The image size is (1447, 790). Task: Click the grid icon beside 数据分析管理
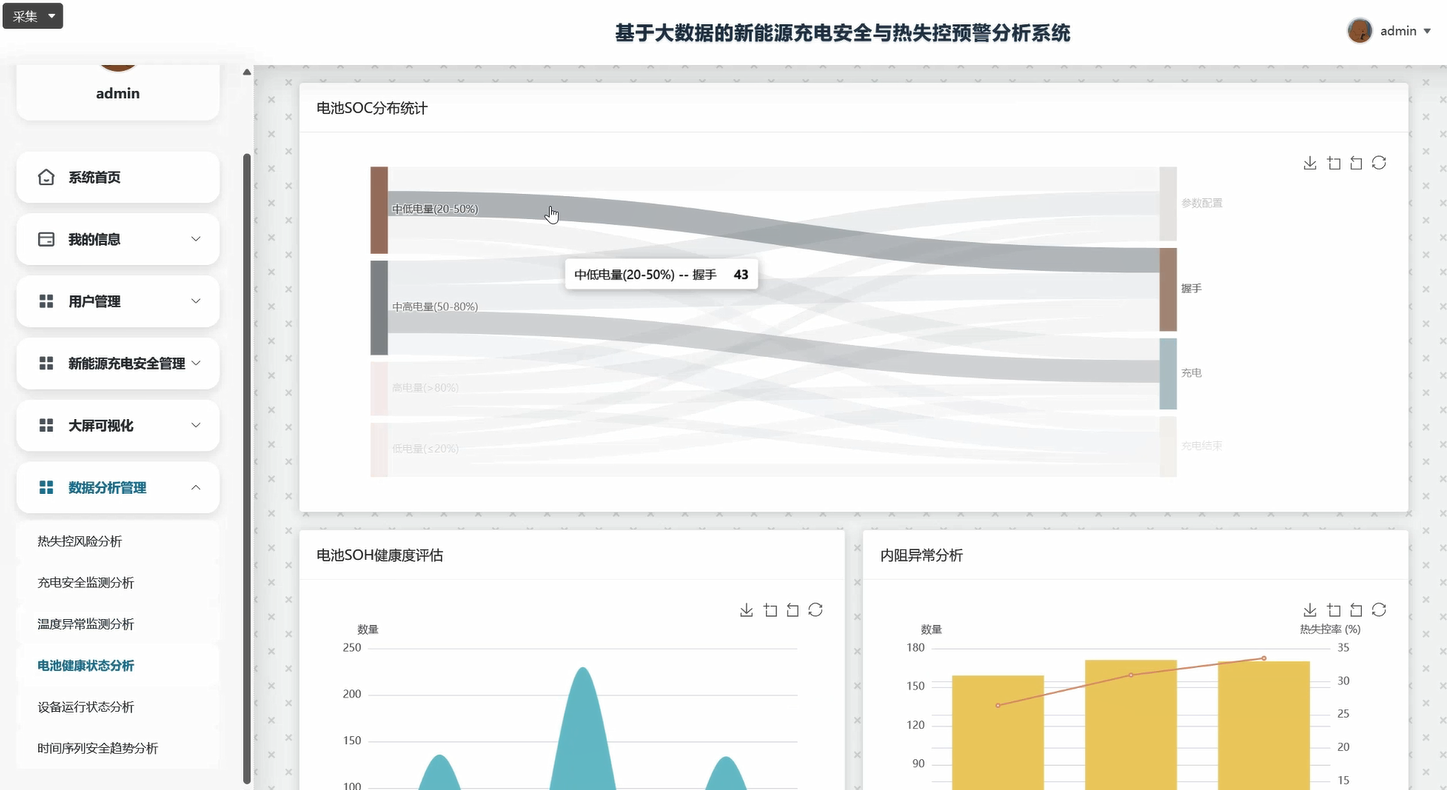(x=46, y=487)
